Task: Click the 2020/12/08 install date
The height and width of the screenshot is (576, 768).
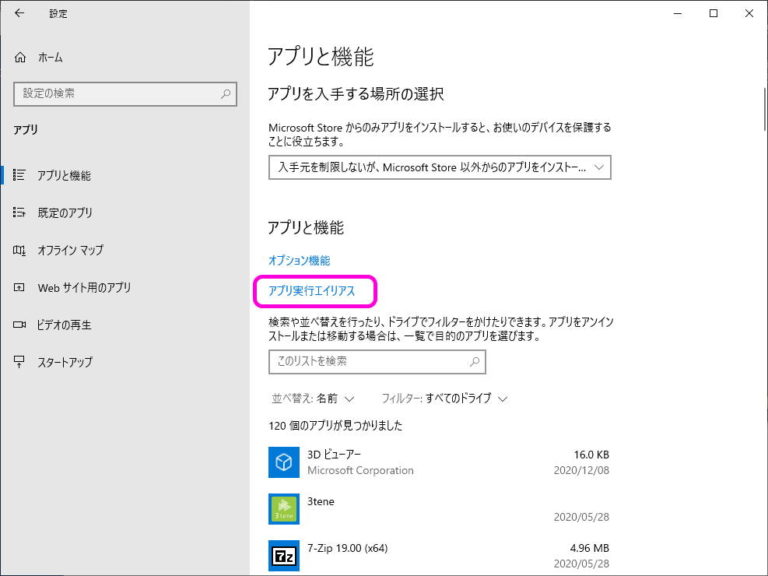Action: click(x=581, y=470)
